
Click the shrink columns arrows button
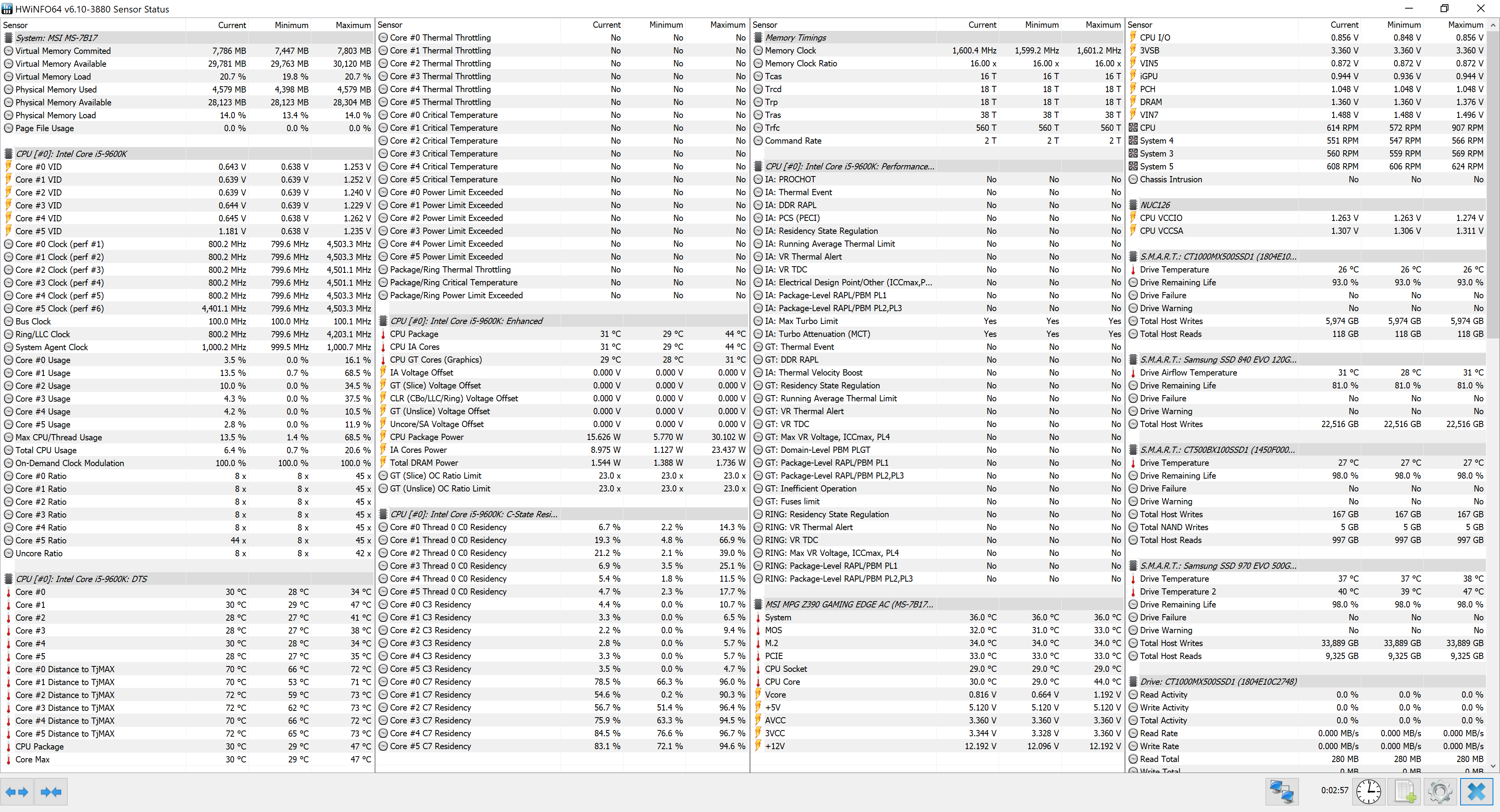51,792
